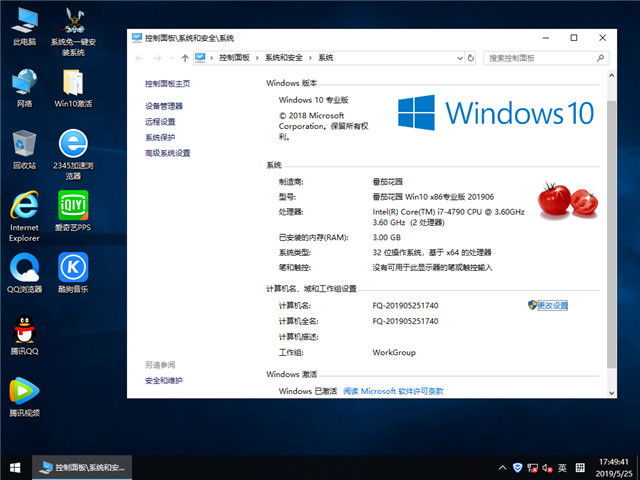Image resolution: width=640 pixels, height=480 pixels.
Task: Select the 网络 desktop icon
Action: (x=24, y=88)
